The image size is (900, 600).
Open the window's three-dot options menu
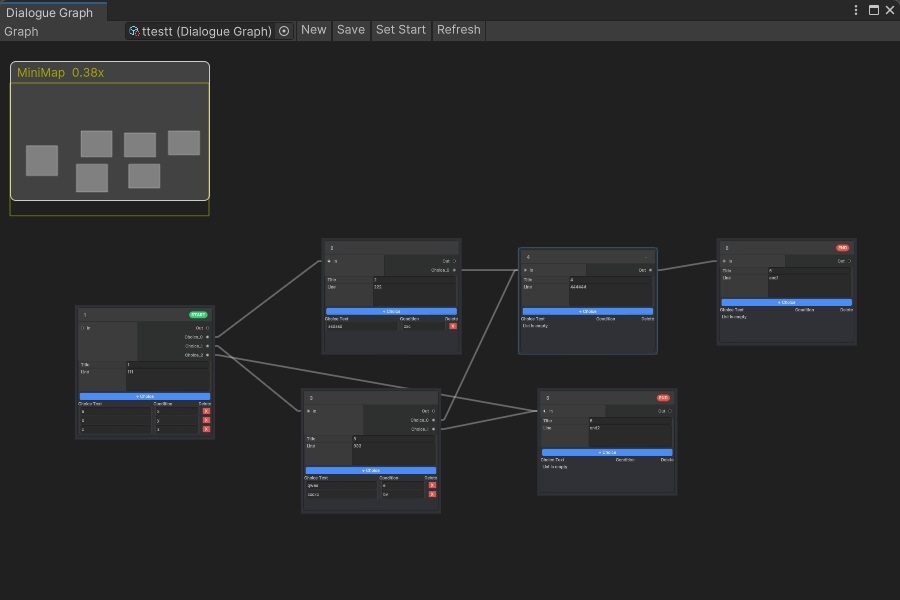(x=856, y=10)
